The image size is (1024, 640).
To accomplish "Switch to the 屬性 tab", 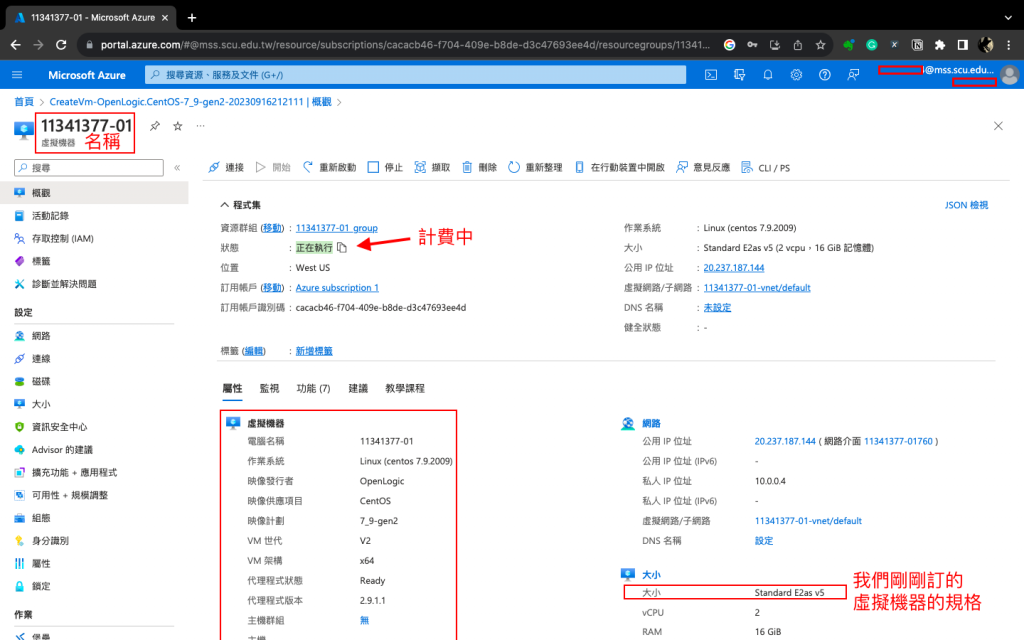I will (x=232, y=389).
